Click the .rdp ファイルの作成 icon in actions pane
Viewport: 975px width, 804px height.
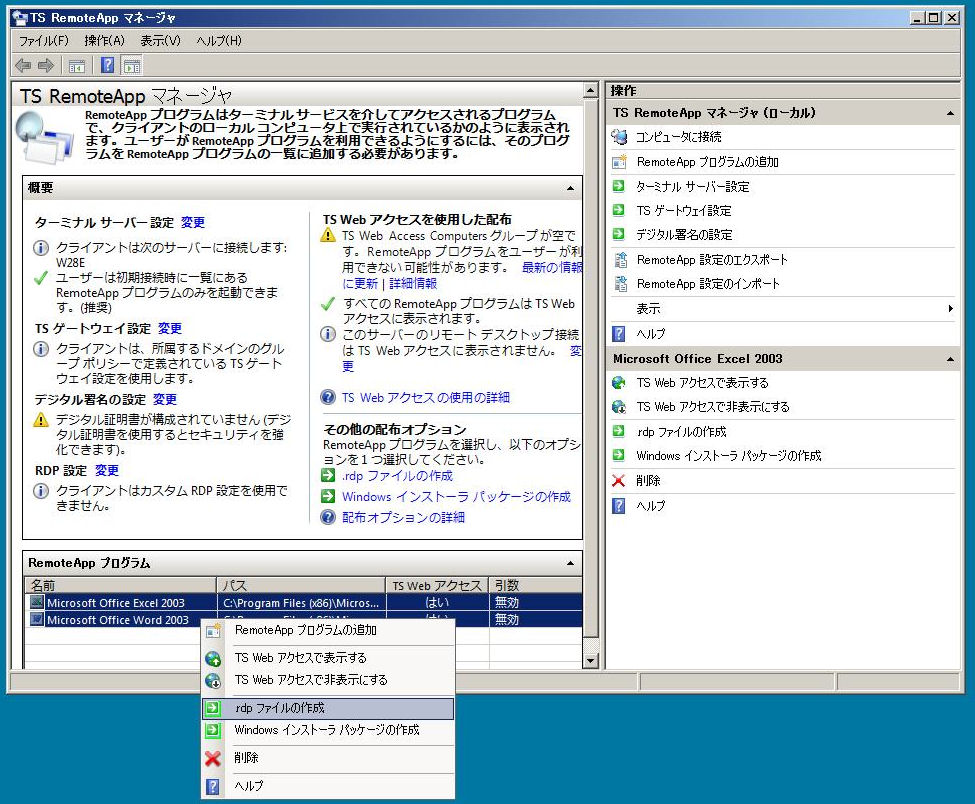click(618, 431)
